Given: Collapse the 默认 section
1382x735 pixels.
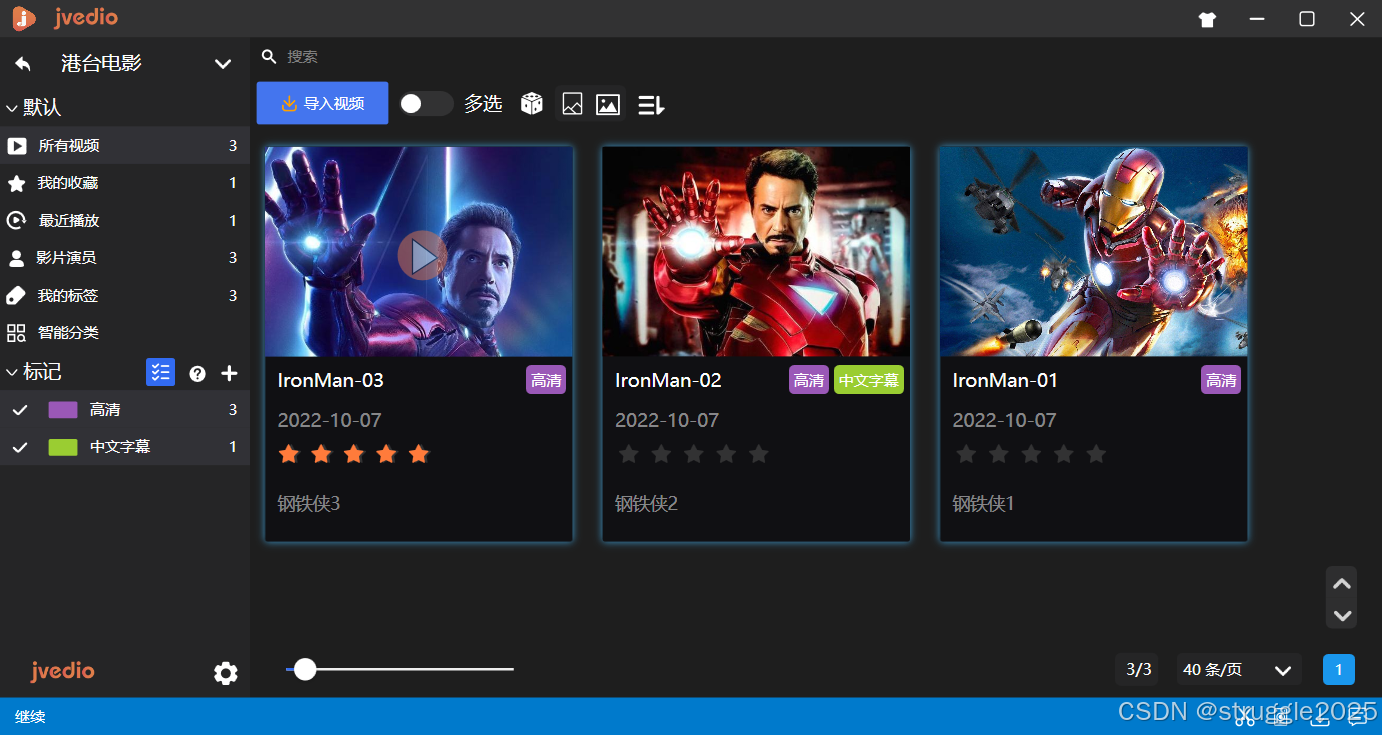Looking at the screenshot, I should [x=12, y=108].
